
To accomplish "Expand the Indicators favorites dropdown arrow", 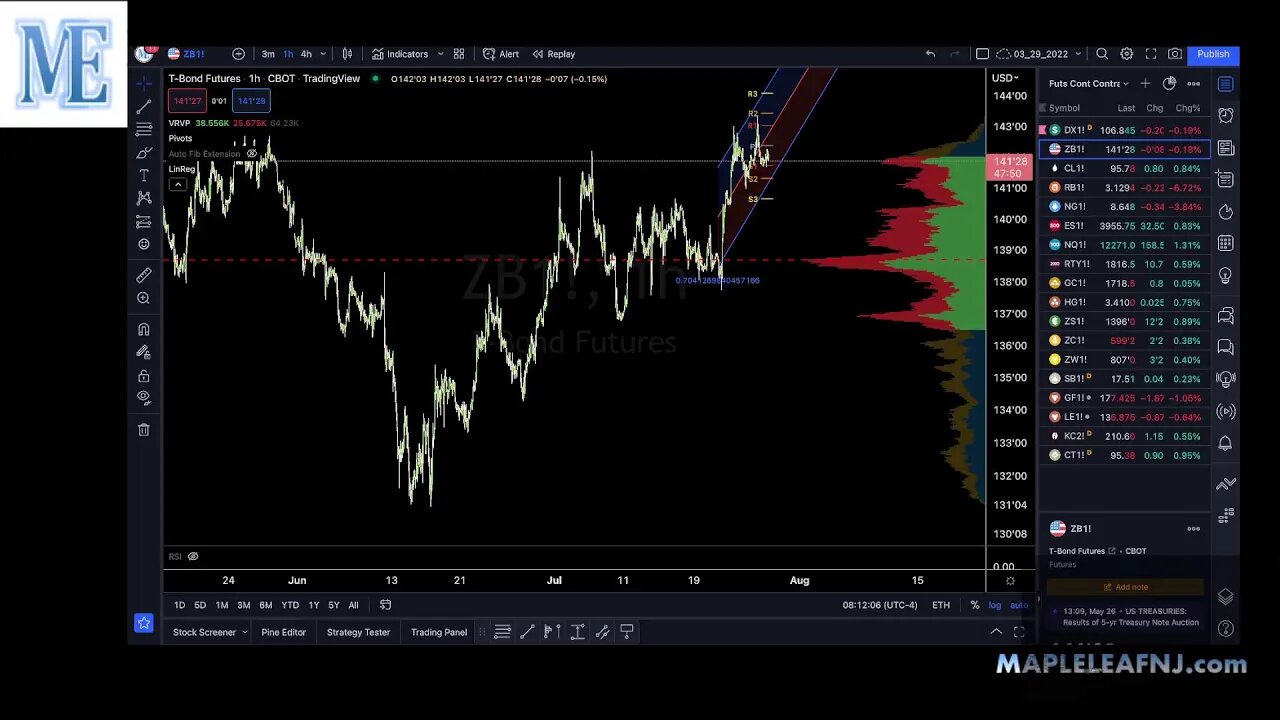I will click(x=440, y=54).
